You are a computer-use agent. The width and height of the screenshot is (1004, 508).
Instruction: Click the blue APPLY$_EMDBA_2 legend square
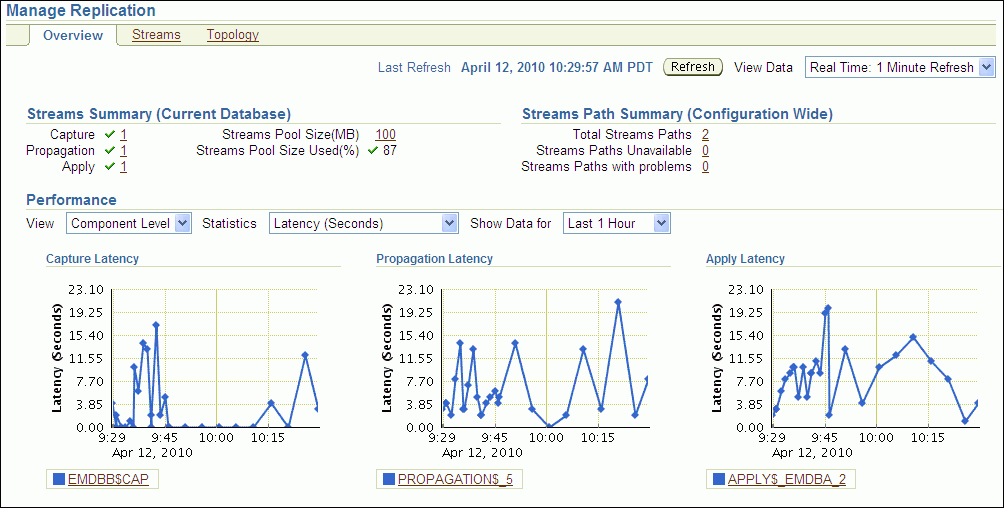[x=719, y=480]
